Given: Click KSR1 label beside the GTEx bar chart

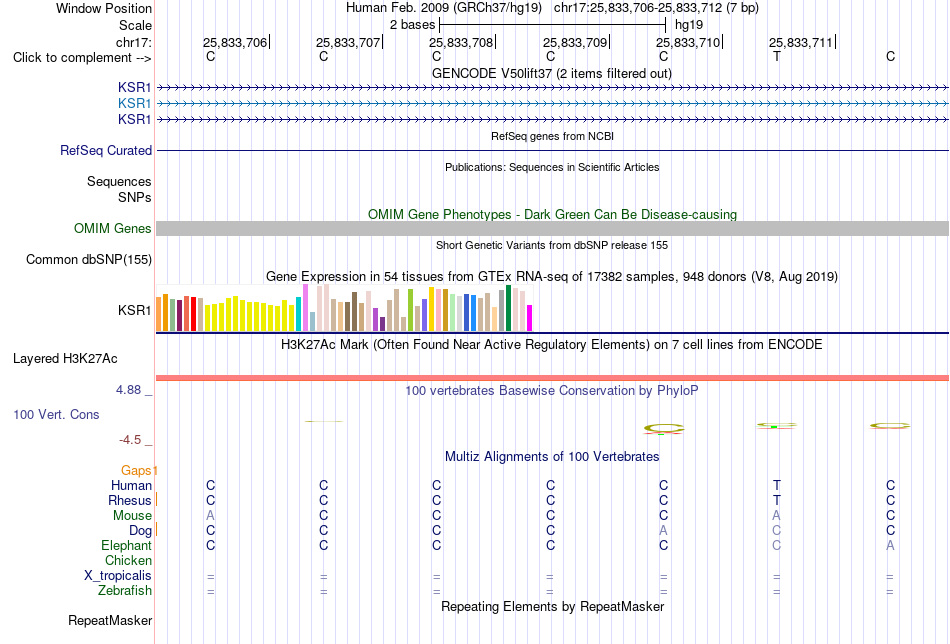Looking at the screenshot, I should (135, 310).
